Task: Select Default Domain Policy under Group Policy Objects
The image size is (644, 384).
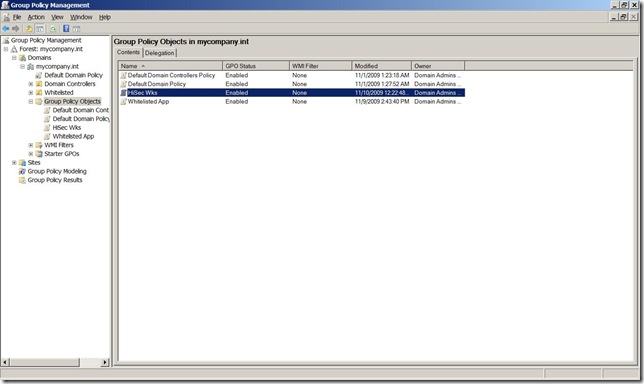Action: click(81, 119)
